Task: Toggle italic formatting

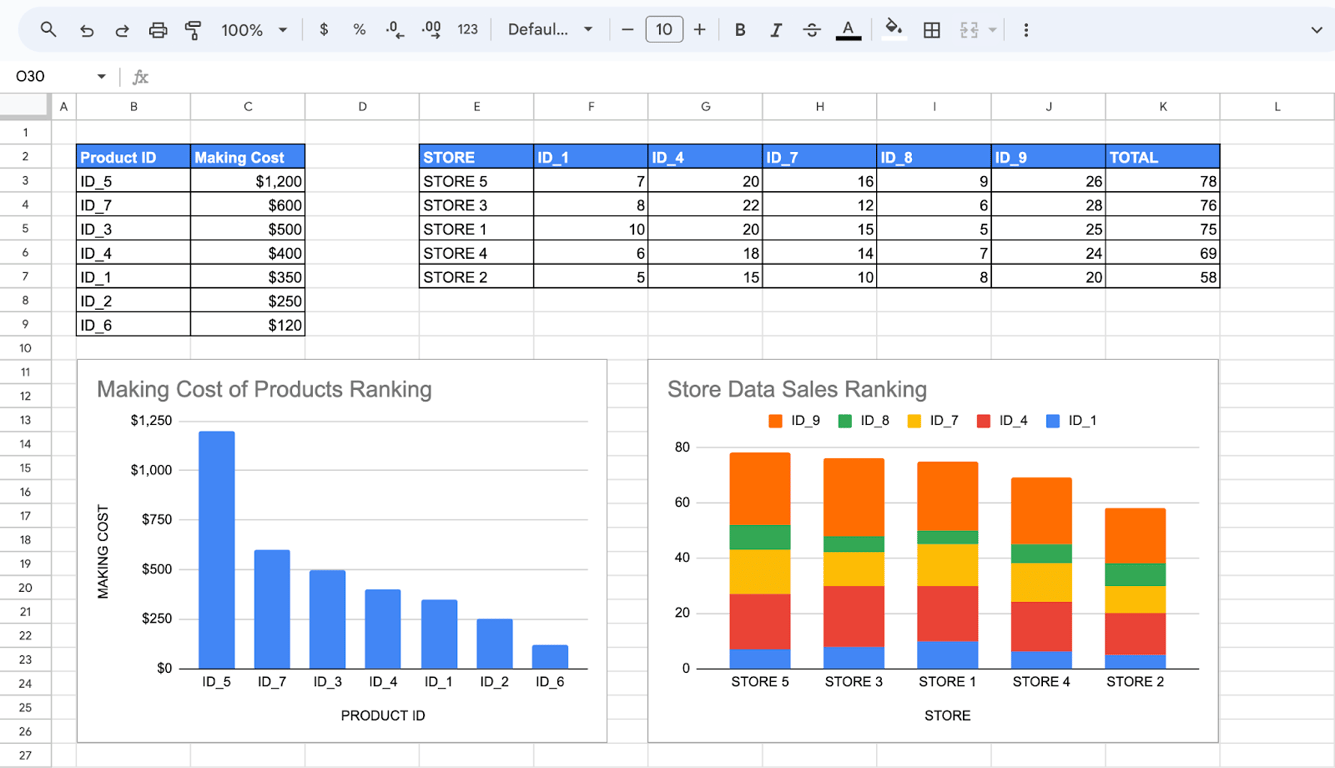Action: (x=776, y=30)
